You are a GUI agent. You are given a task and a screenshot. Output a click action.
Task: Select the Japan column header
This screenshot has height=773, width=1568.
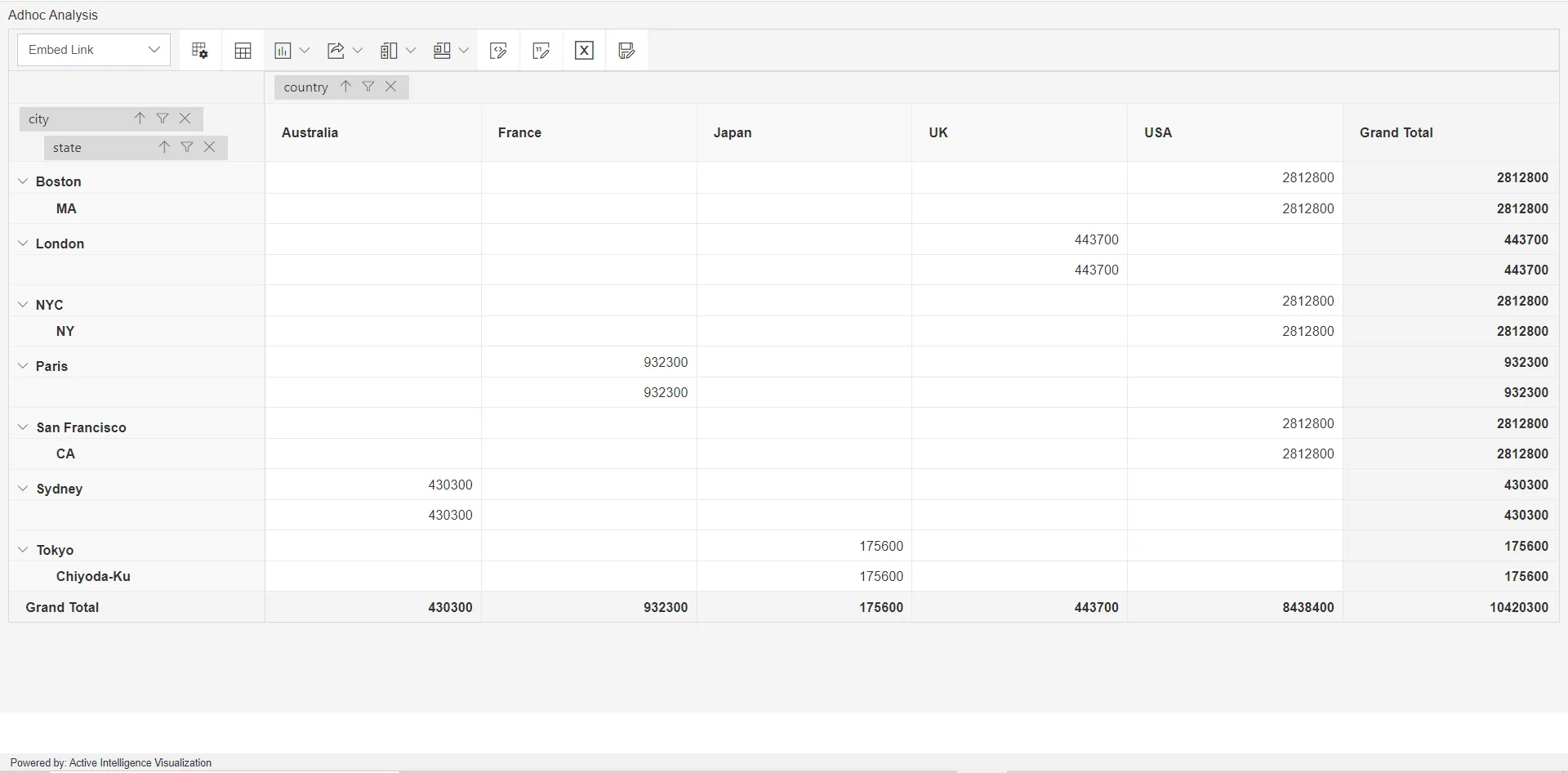[x=804, y=132]
